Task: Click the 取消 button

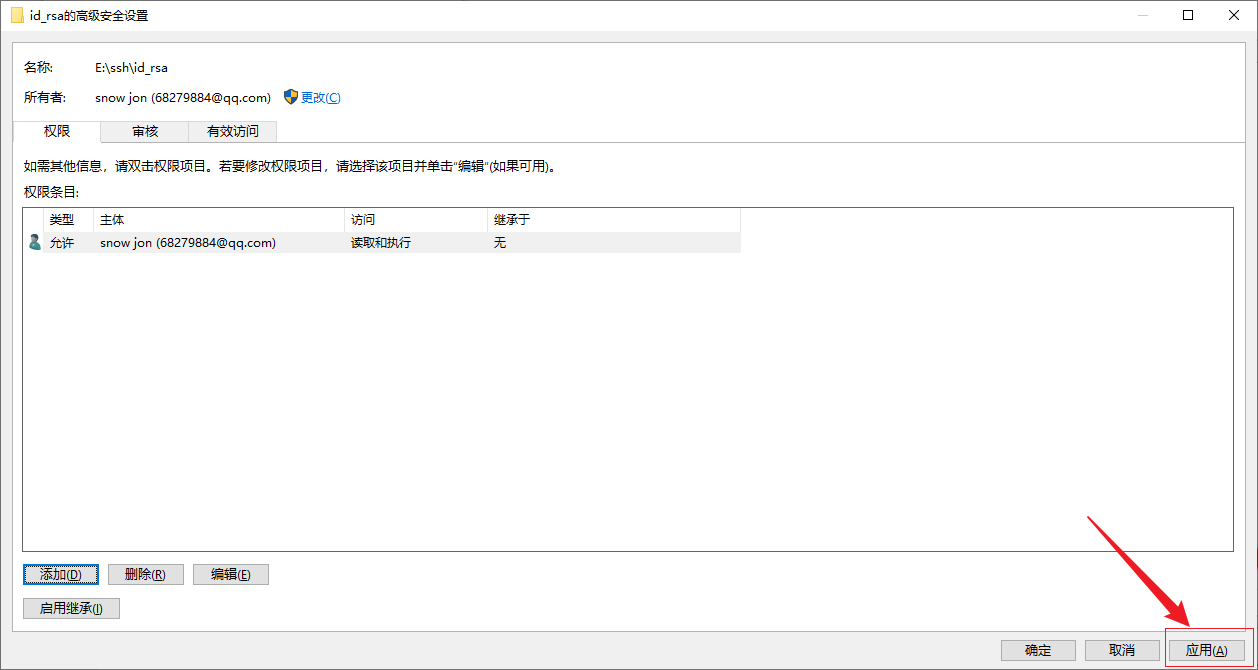Action: 1122,649
